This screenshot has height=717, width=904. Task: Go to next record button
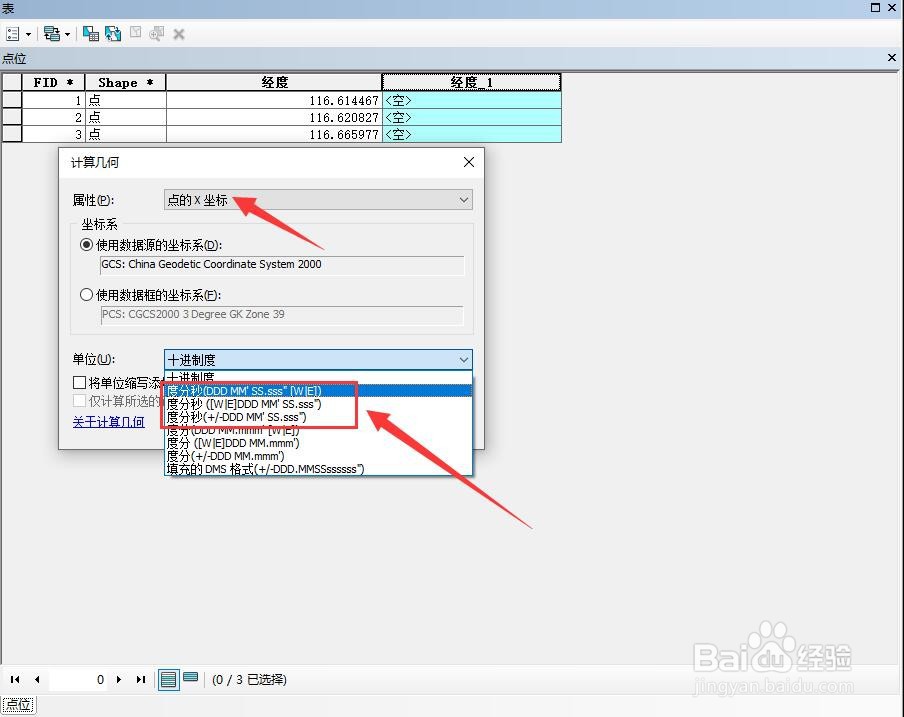coord(119,680)
